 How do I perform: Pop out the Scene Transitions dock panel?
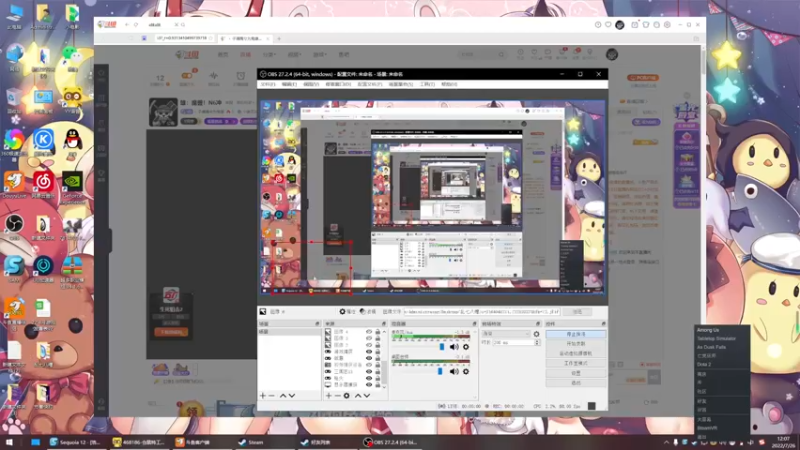click(538, 324)
